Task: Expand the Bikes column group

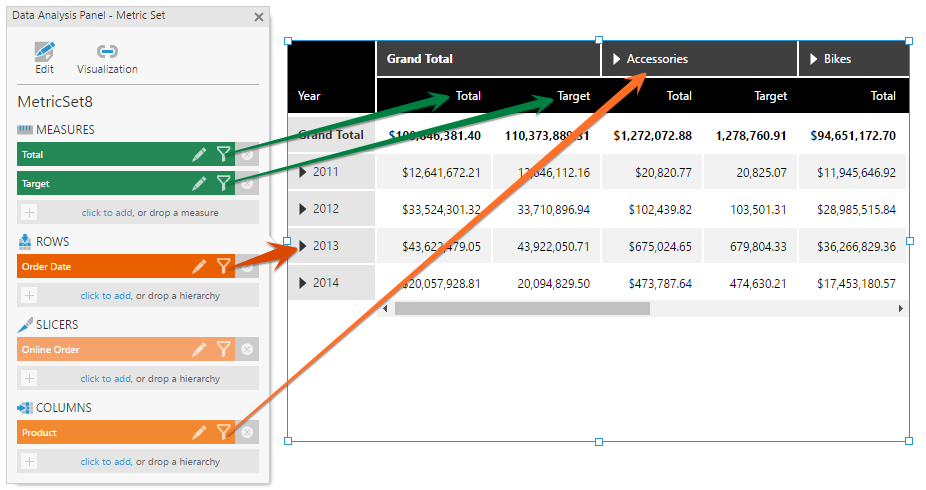Action: [x=813, y=59]
